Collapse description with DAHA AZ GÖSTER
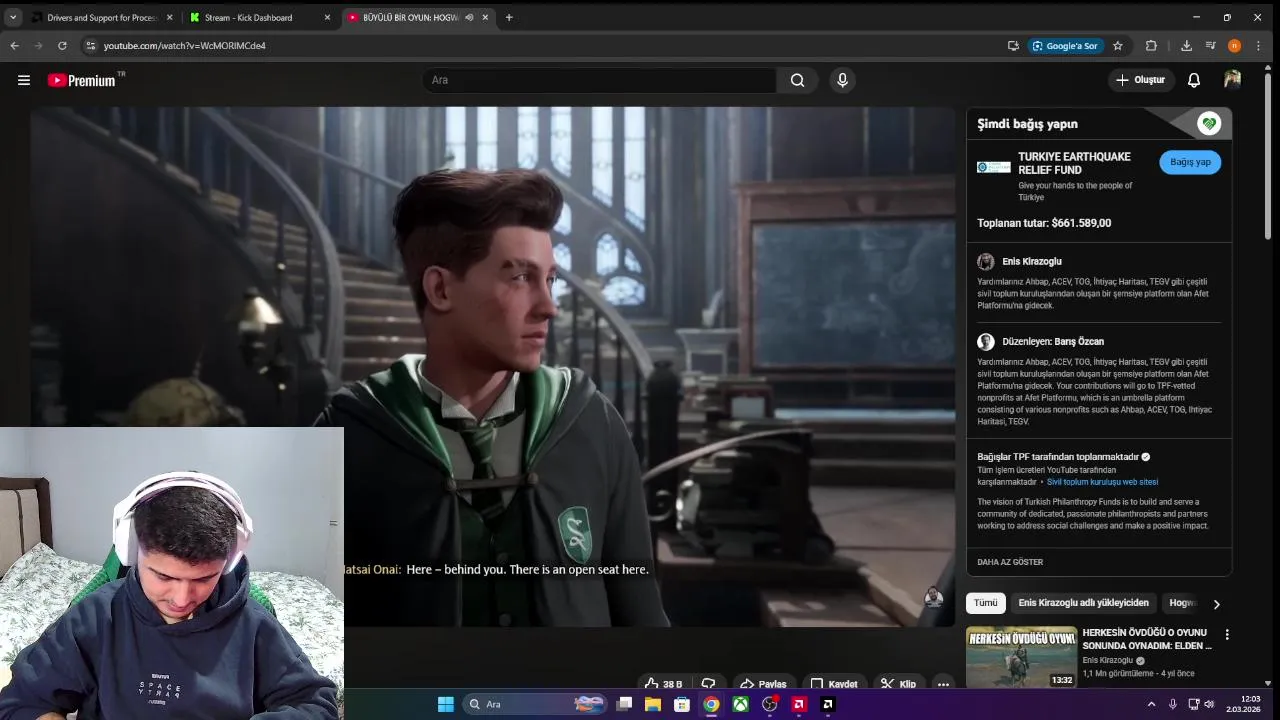 pos(1010,562)
